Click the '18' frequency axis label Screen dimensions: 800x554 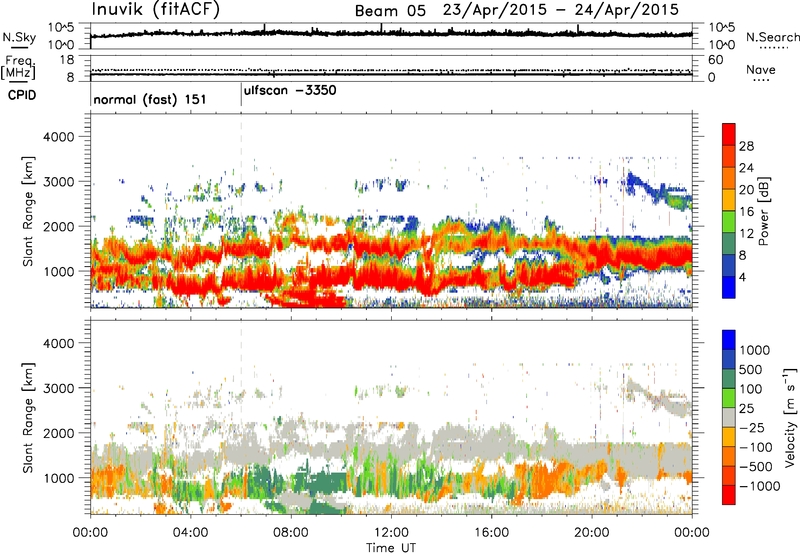click(x=66, y=60)
